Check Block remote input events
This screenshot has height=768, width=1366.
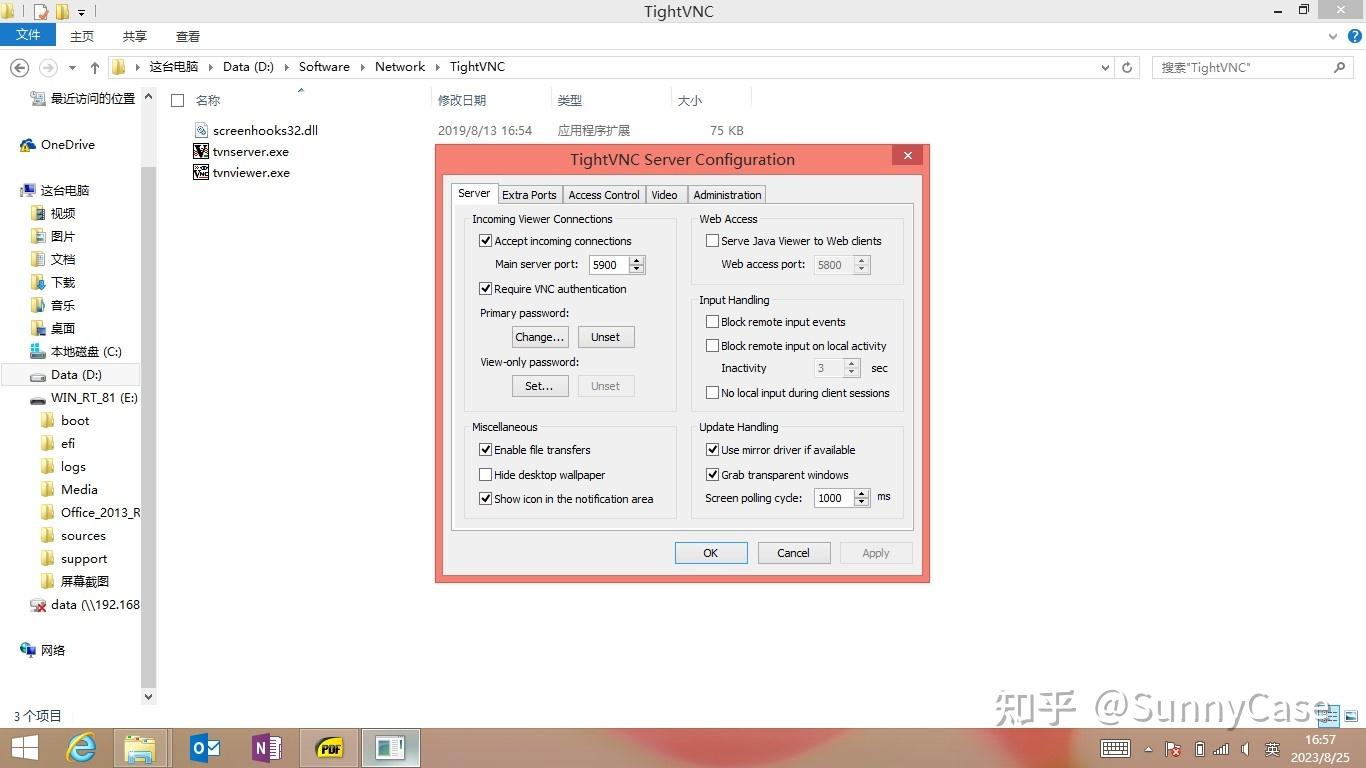(x=713, y=321)
